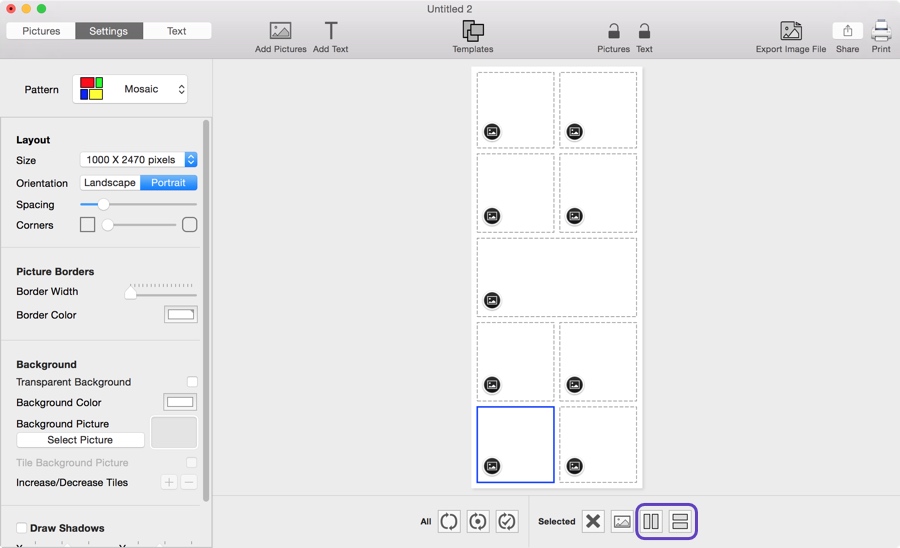Click the square corners icon

pos(87,225)
